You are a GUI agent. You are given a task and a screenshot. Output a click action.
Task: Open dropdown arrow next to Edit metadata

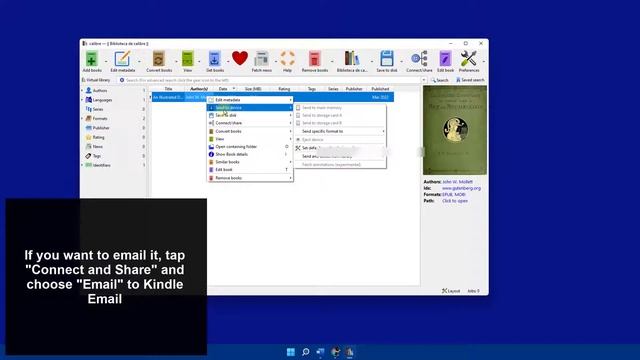pos(139,61)
